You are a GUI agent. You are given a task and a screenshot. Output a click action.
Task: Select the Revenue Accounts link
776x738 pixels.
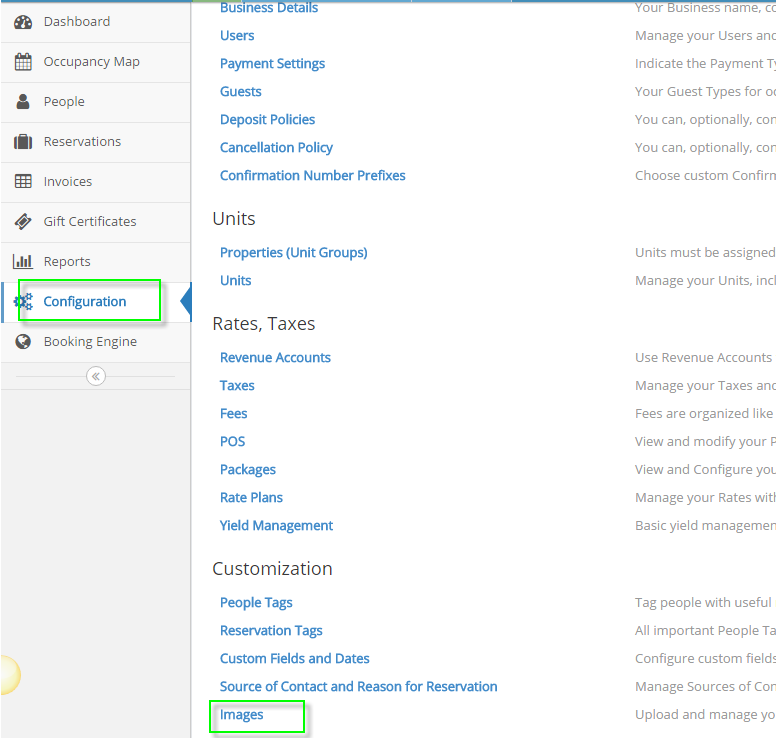[275, 358]
